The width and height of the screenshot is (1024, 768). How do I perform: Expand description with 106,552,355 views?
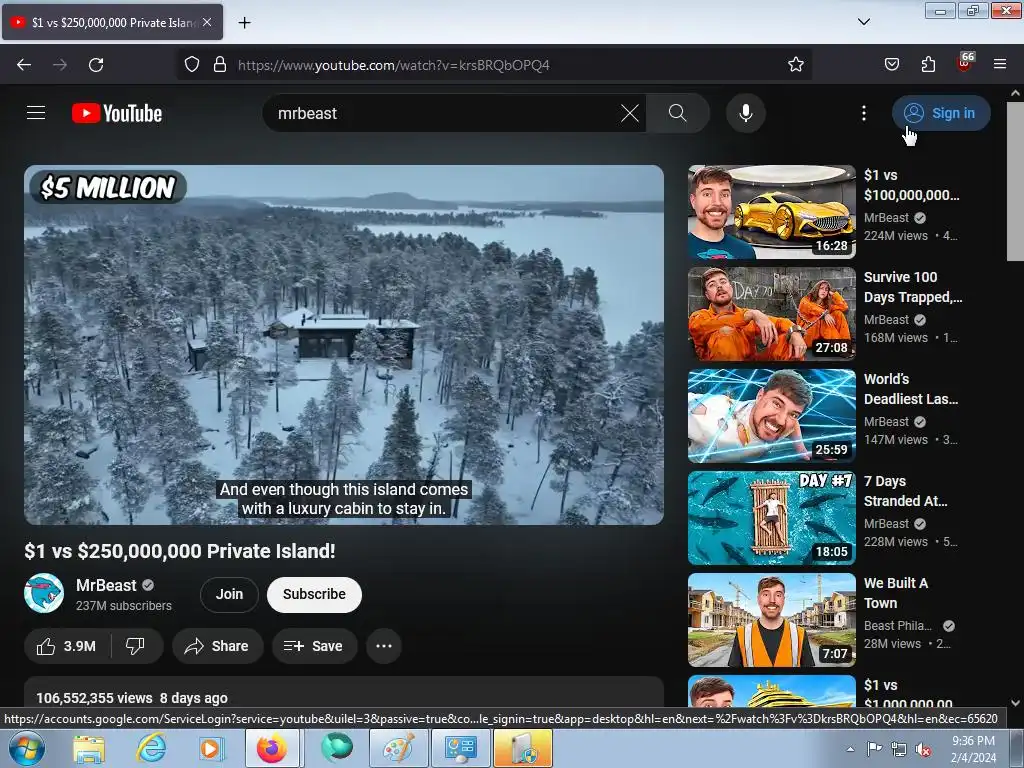[x=344, y=694]
